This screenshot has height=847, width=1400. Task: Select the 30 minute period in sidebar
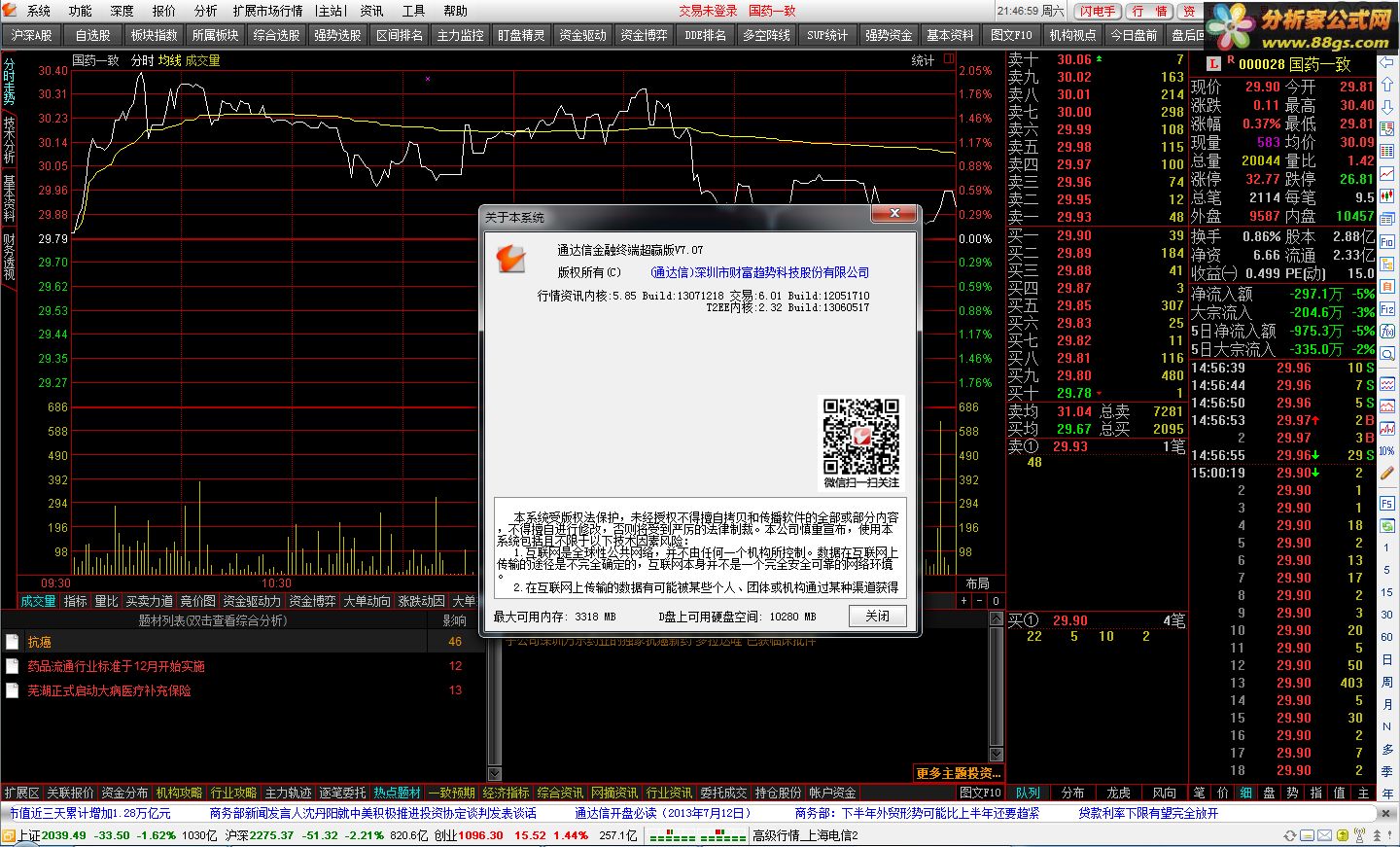(x=1387, y=615)
